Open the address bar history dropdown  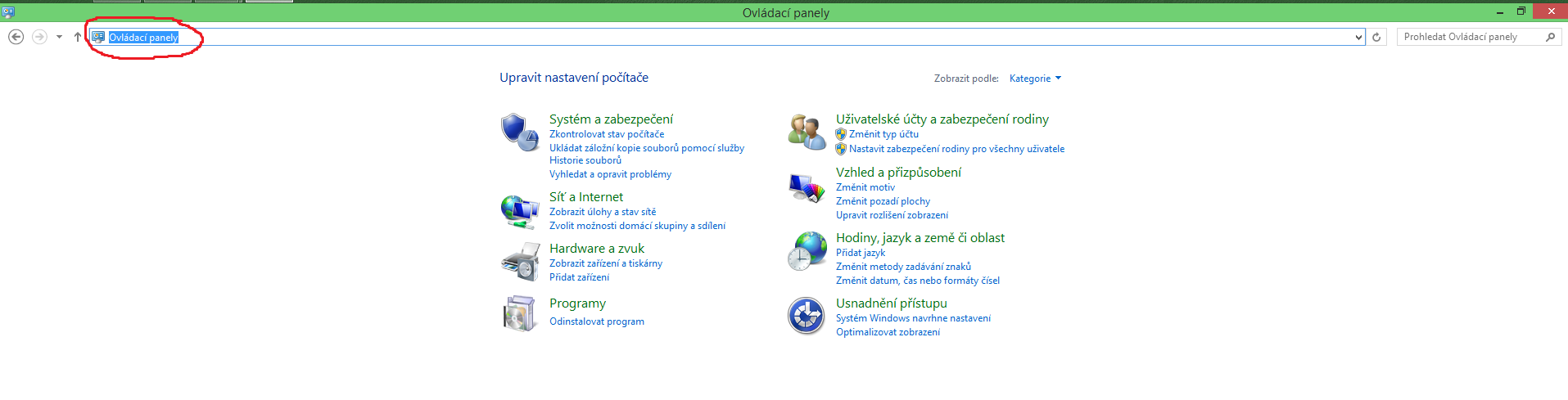coord(1358,37)
